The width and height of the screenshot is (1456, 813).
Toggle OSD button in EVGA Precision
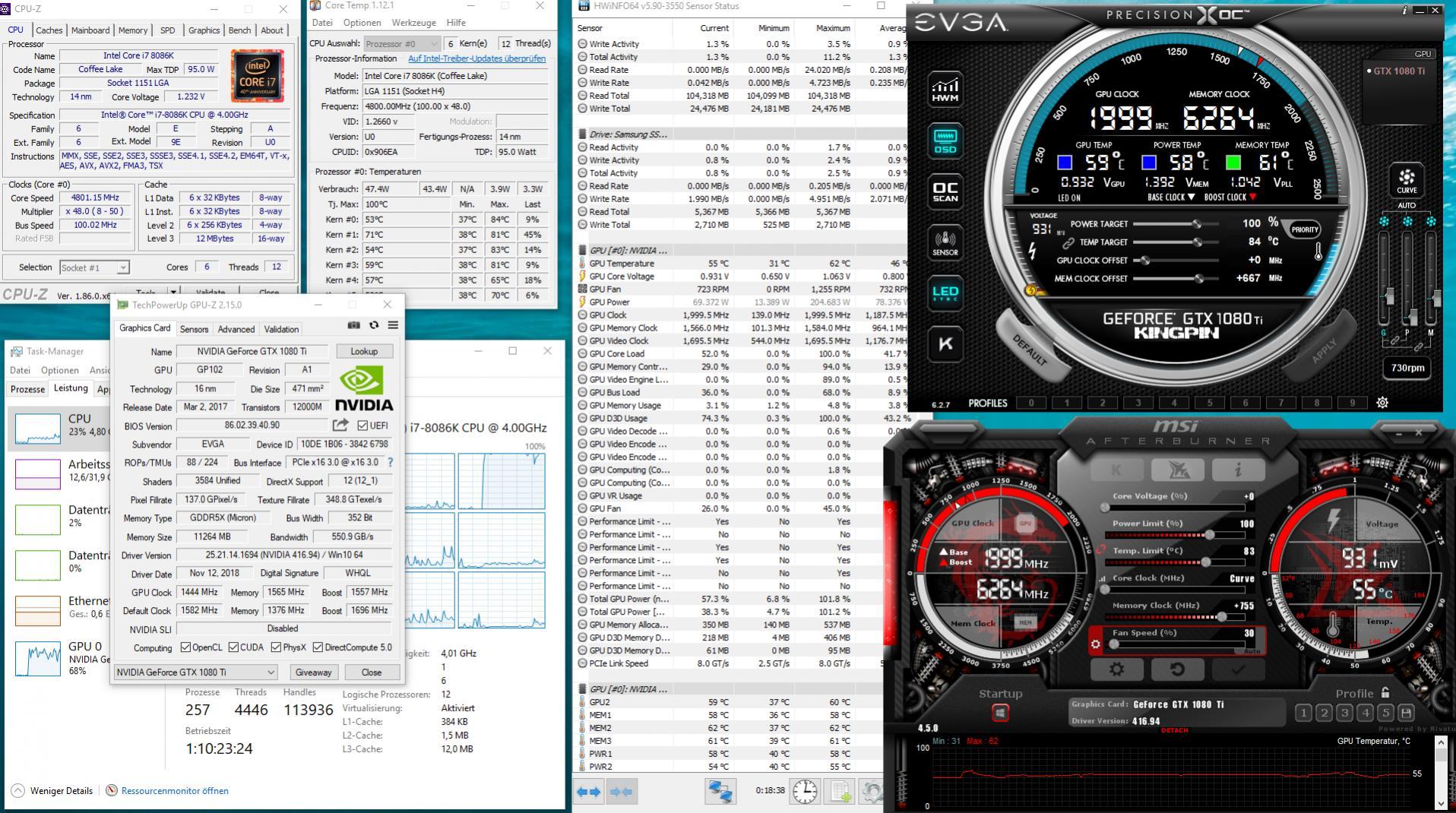tap(945, 141)
